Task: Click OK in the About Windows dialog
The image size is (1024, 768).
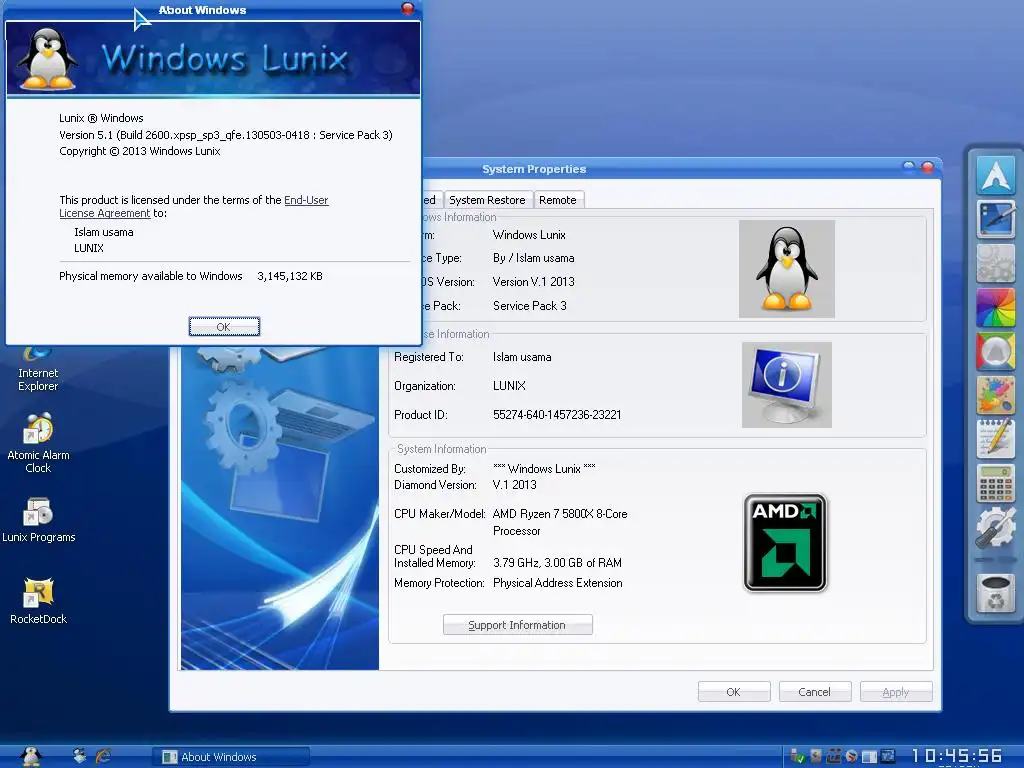Action: [224, 327]
